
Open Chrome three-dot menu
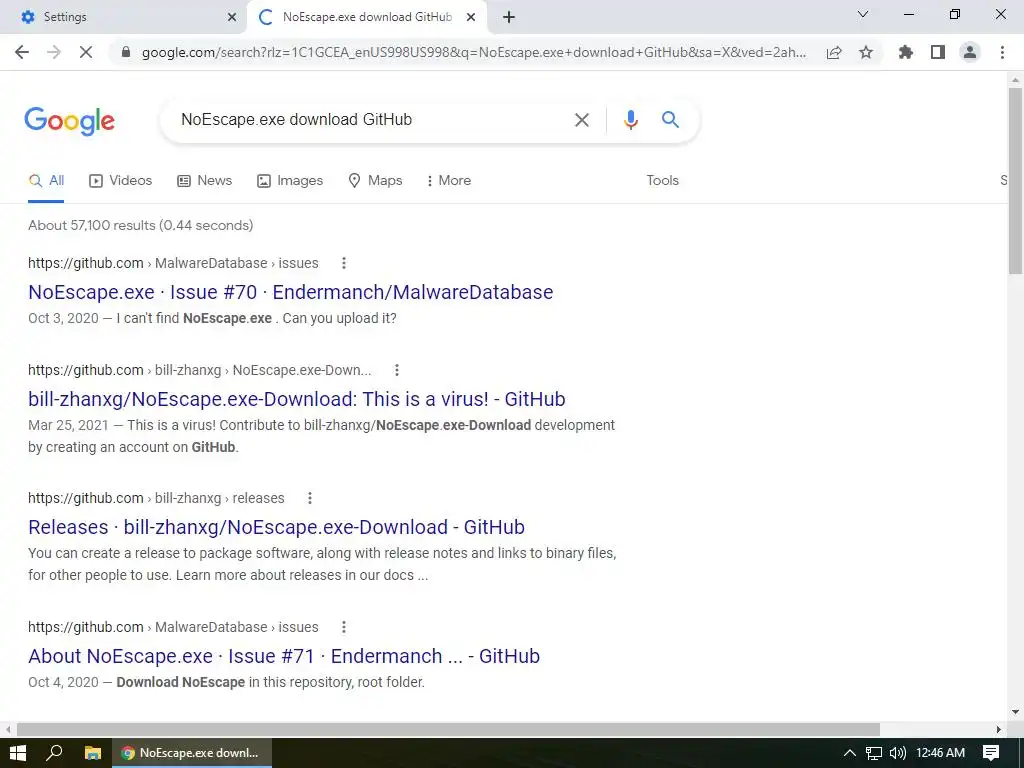click(1002, 52)
